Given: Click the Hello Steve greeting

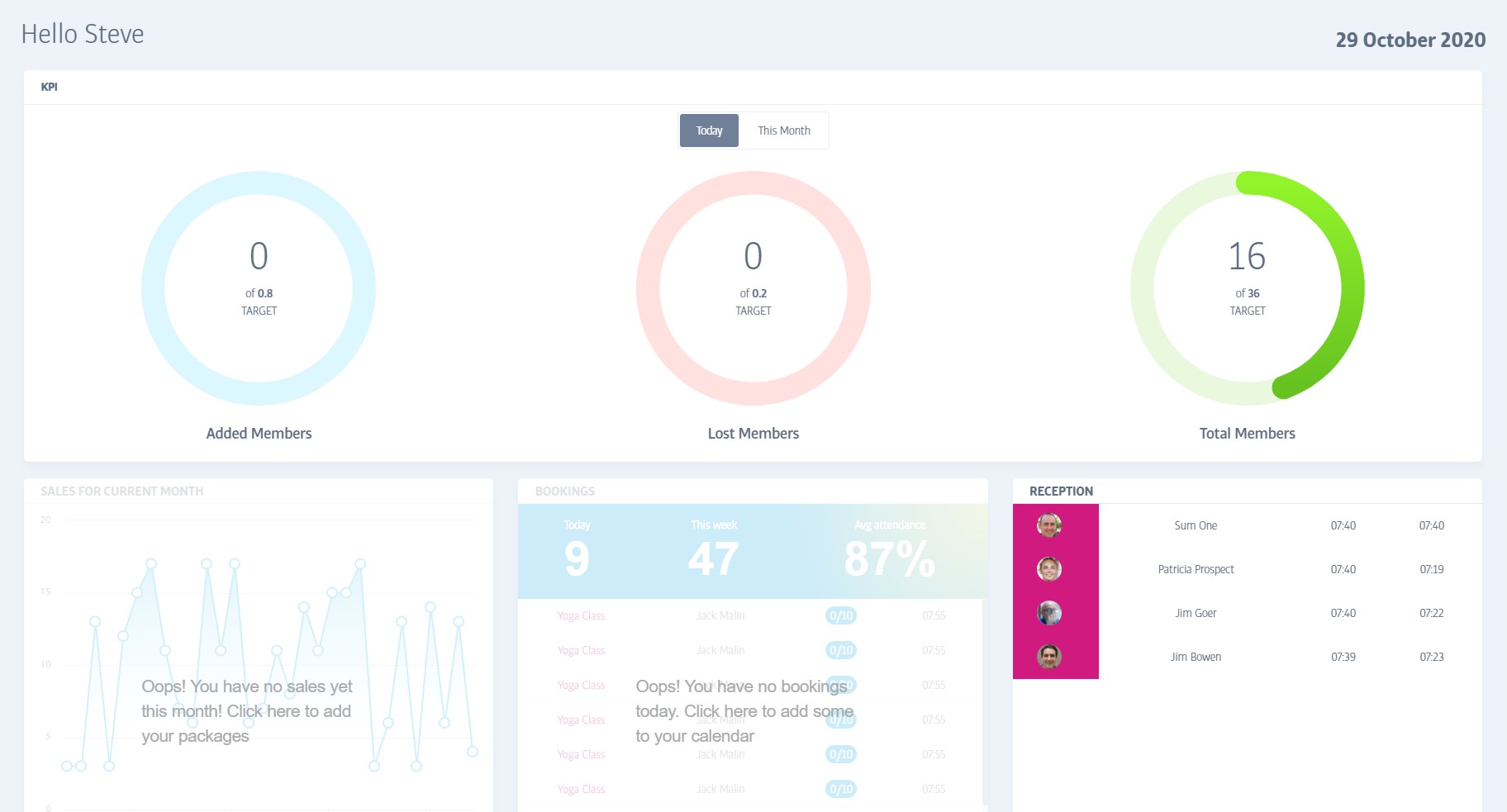Looking at the screenshot, I should 83,34.
